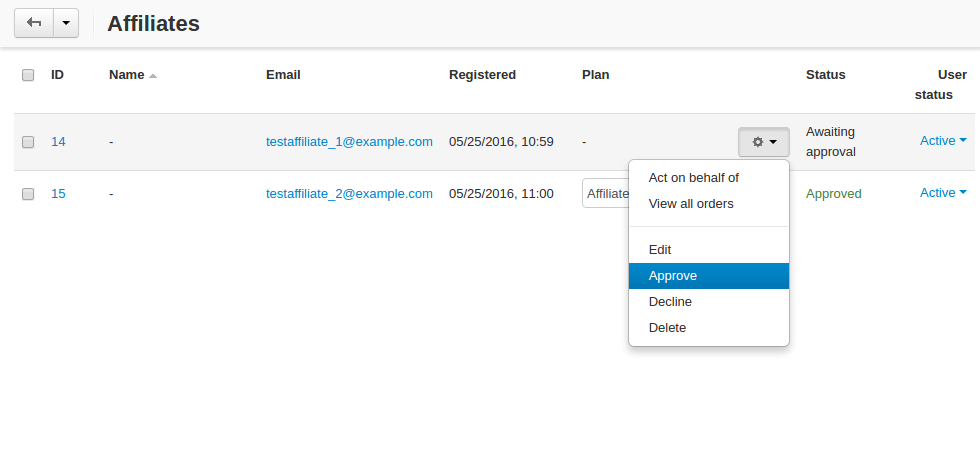Image resolution: width=980 pixels, height=462 pixels.
Task: Open affiliate ID 15 link
Action: point(58,194)
